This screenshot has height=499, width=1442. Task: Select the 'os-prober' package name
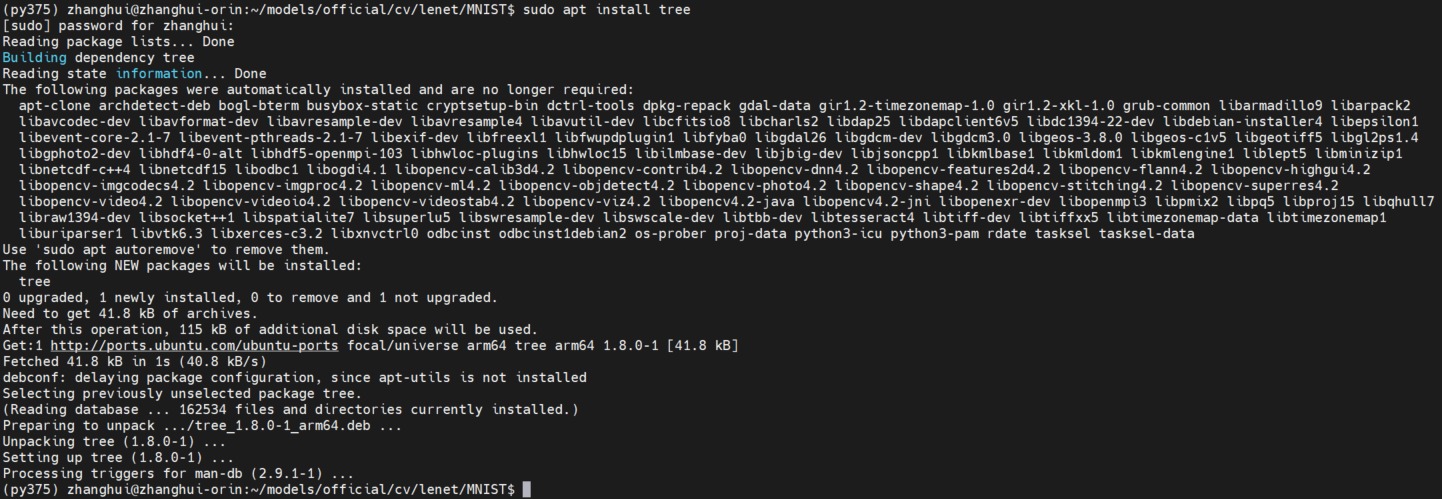pyautogui.click(x=670, y=234)
